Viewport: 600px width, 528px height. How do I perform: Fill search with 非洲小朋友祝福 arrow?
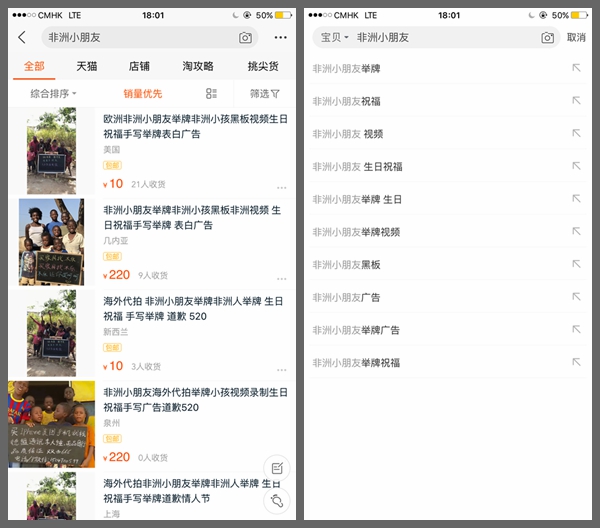(576, 100)
